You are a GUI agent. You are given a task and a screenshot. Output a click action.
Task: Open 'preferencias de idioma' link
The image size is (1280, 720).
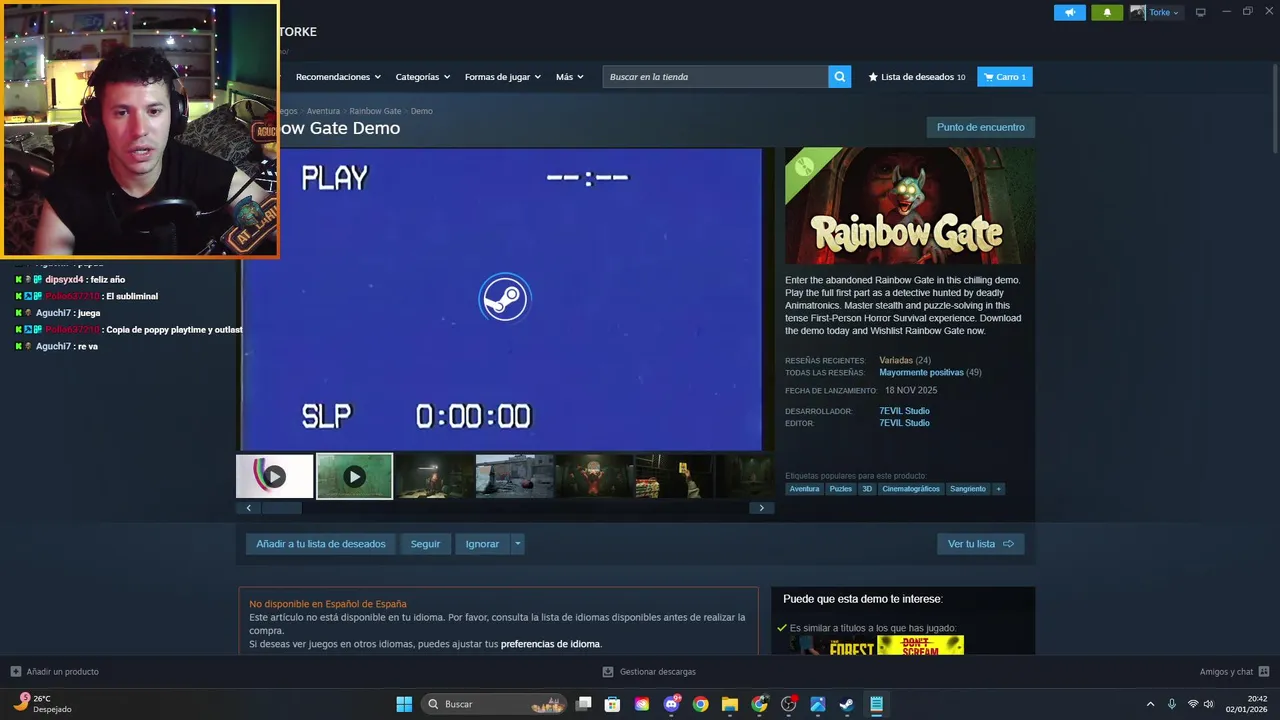click(x=550, y=644)
